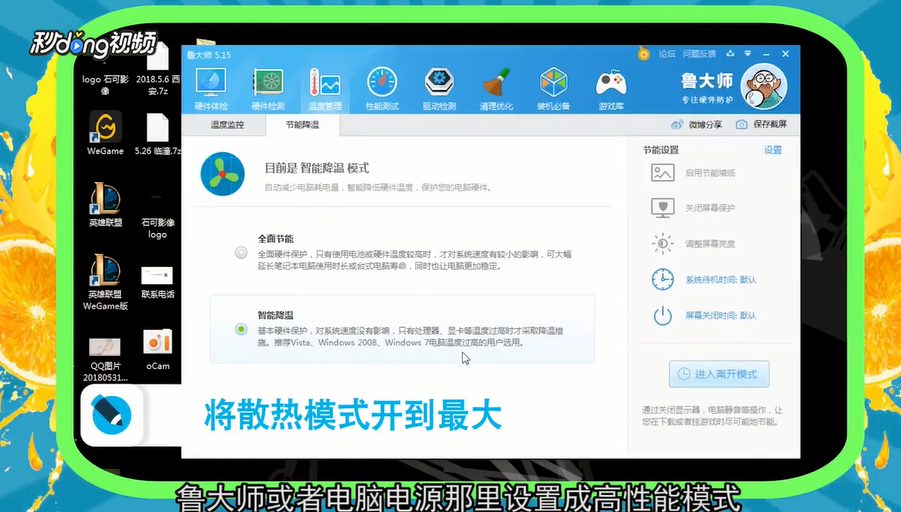Click 启用节能墙纸 picture icon
The width and height of the screenshot is (901, 512).
(x=663, y=172)
